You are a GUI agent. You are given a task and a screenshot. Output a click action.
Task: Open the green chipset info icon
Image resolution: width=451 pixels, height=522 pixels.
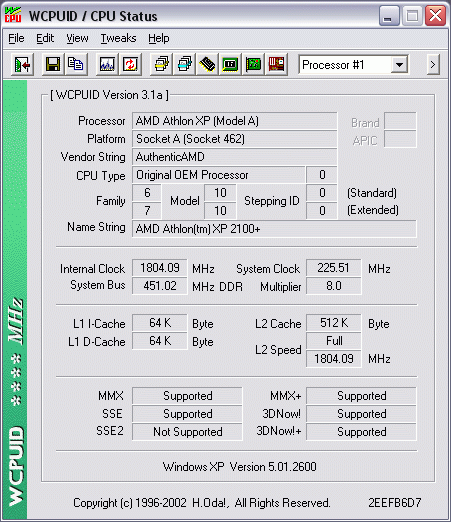tap(230, 64)
